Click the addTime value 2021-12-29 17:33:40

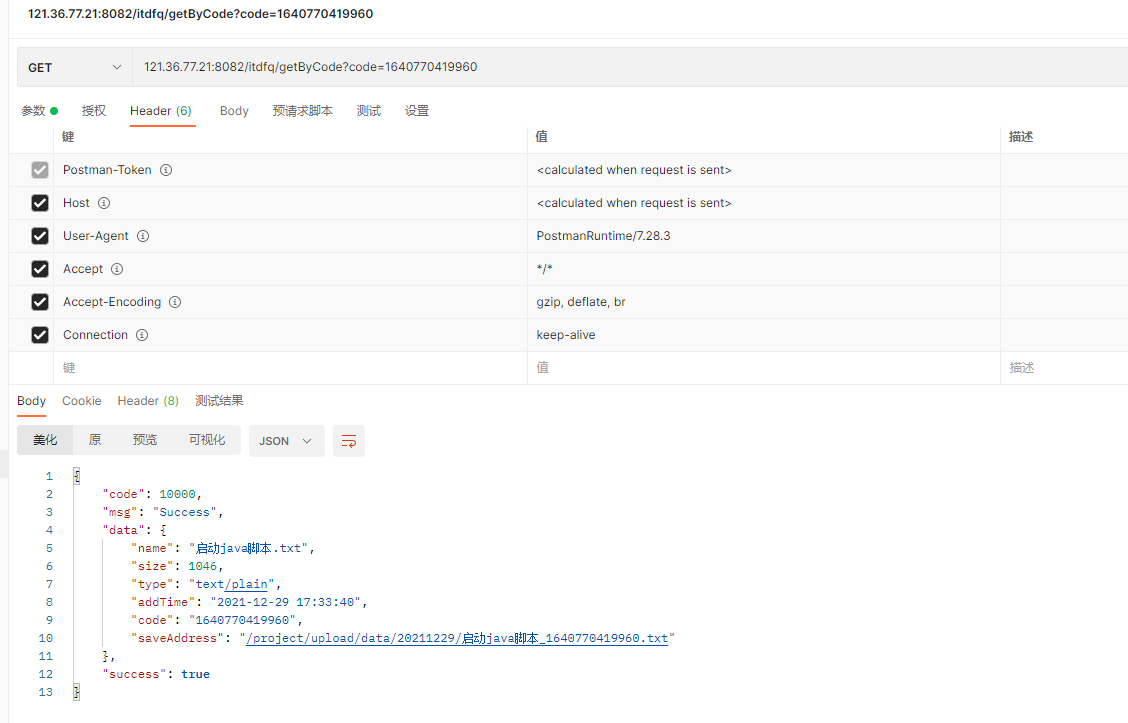[286, 602]
